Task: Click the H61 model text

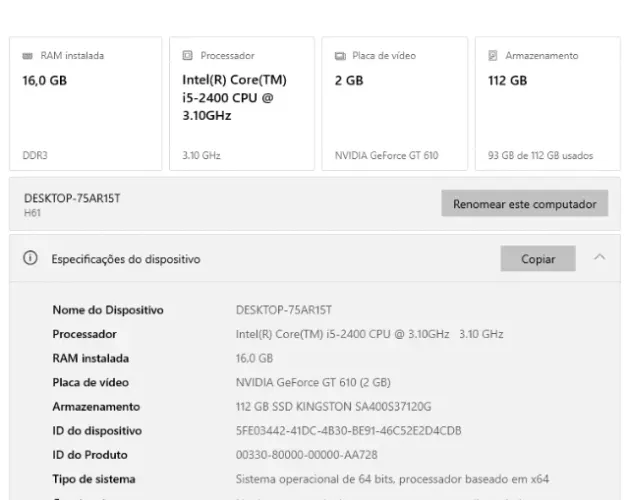Action: [x=32, y=213]
